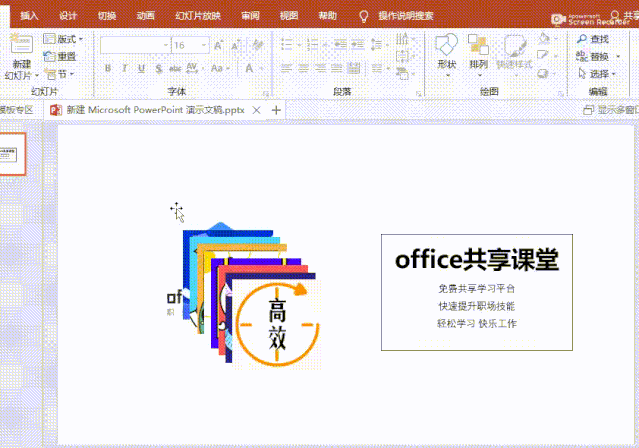Toggle Underline formatting
Viewport: 639px width, 448px height.
[141, 68]
